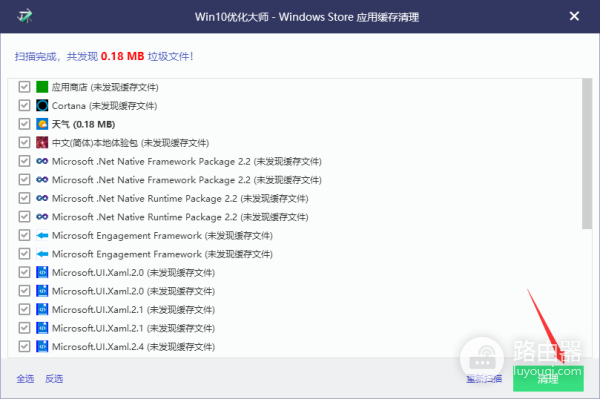
Task: Close the Windows Store 应用缓存清理 window
Action: tap(574, 16)
